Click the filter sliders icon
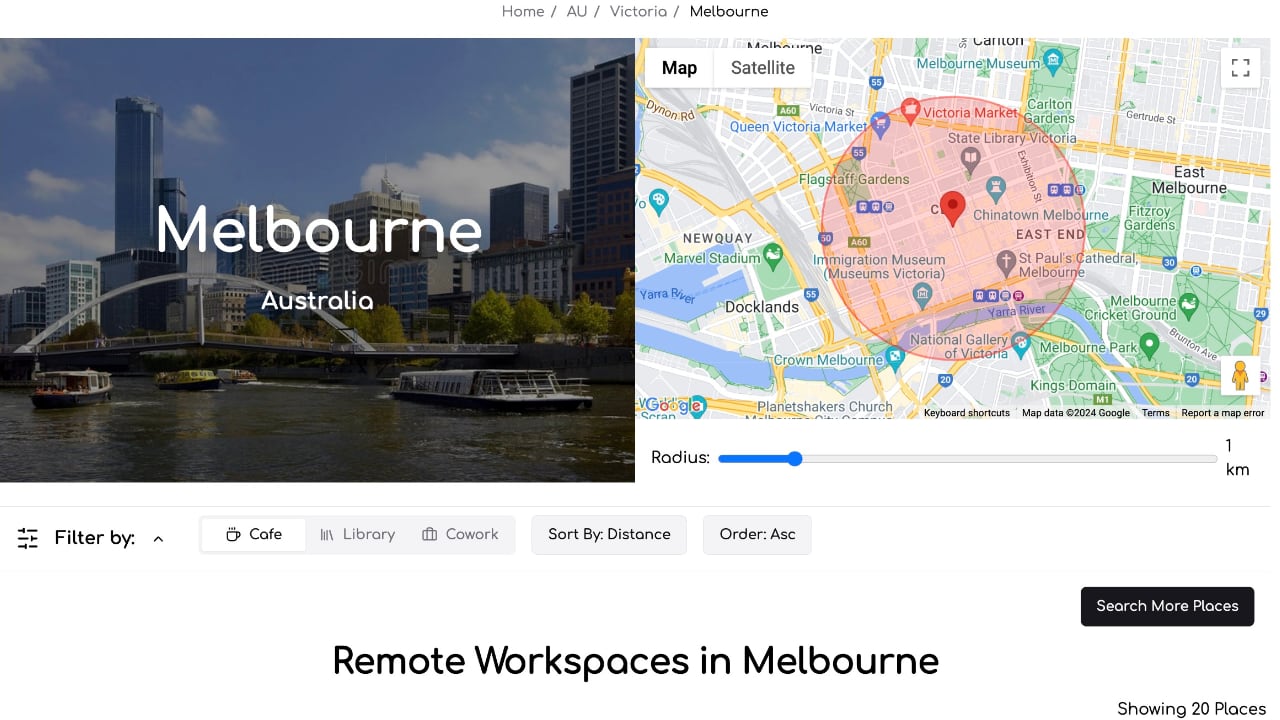 pos(28,538)
